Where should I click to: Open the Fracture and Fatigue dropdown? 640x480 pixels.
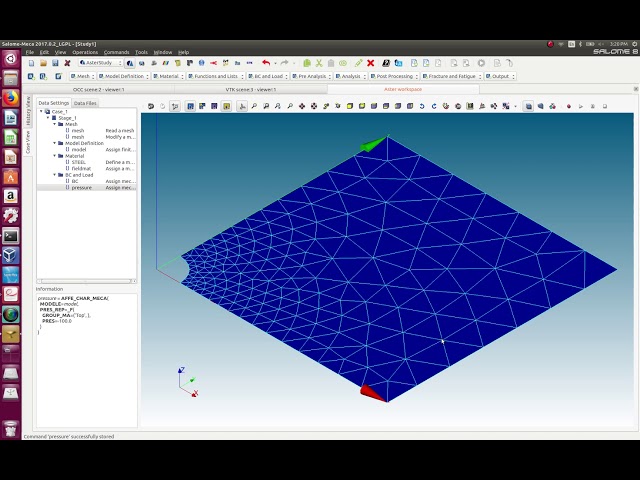[452, 76]
